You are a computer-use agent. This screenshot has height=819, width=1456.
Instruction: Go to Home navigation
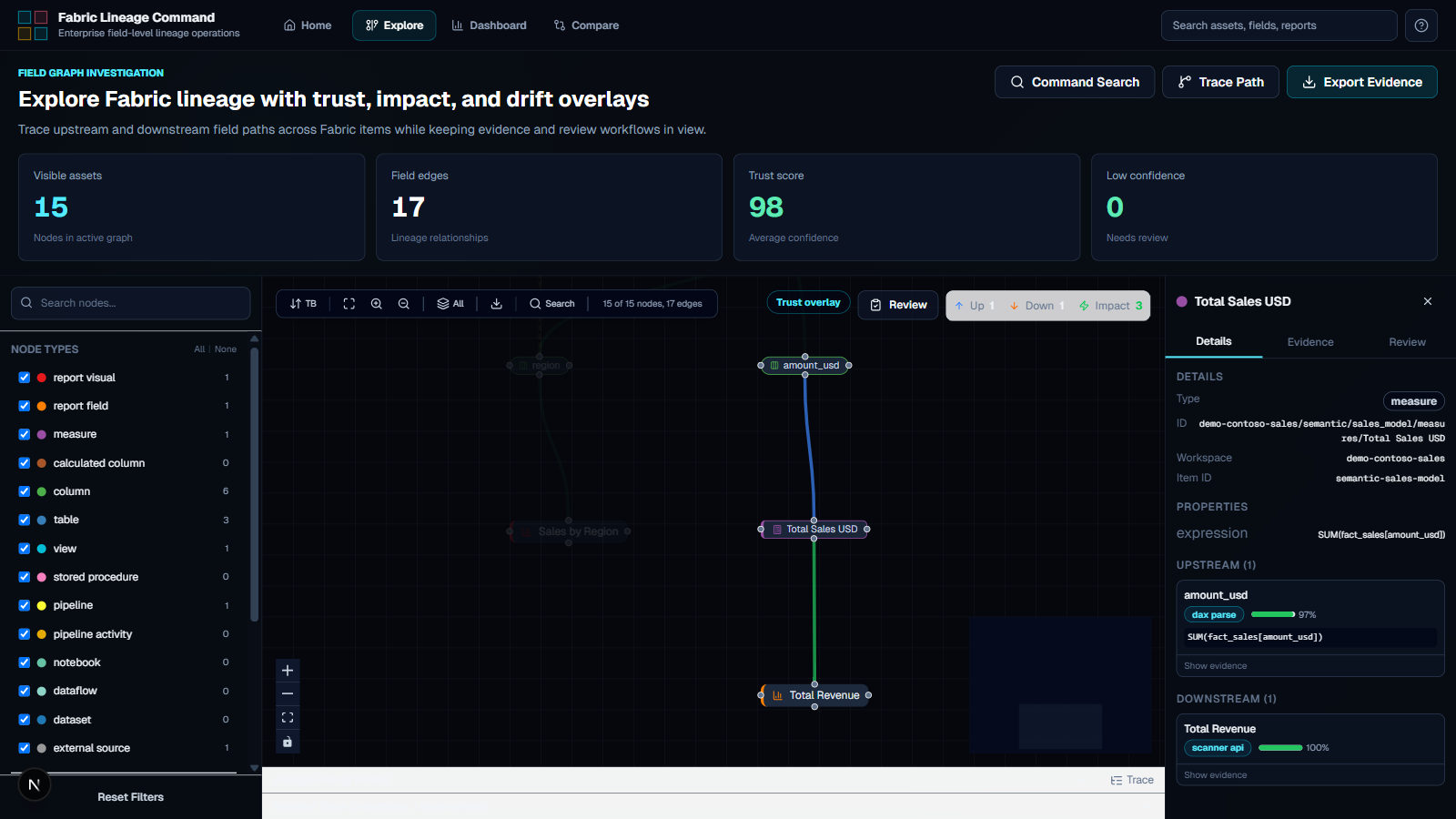click(x=308, y=25)
